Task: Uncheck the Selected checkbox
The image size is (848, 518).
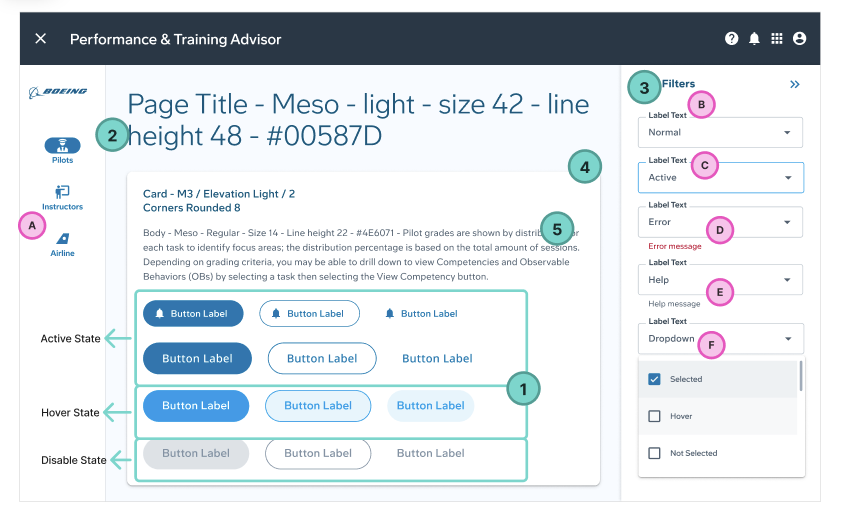Action: click(x=654, y=379)
